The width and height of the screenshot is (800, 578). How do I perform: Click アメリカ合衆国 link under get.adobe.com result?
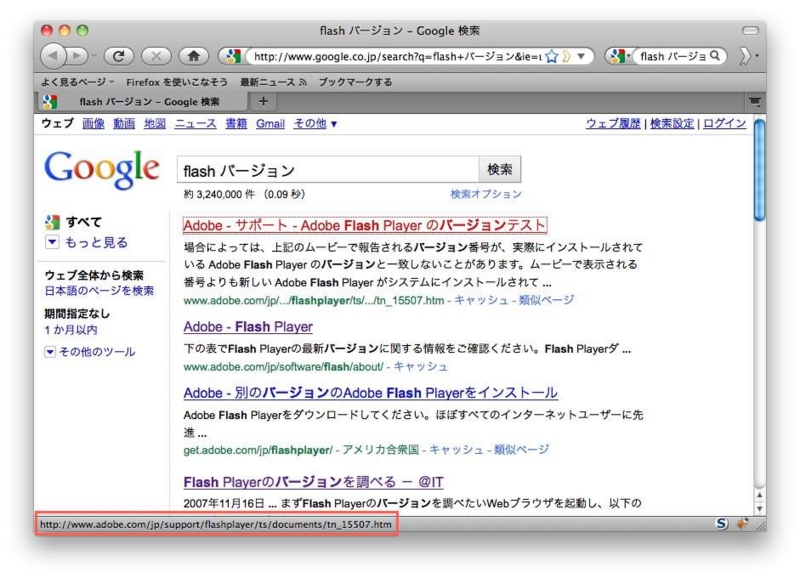click(x=381, y=450)
